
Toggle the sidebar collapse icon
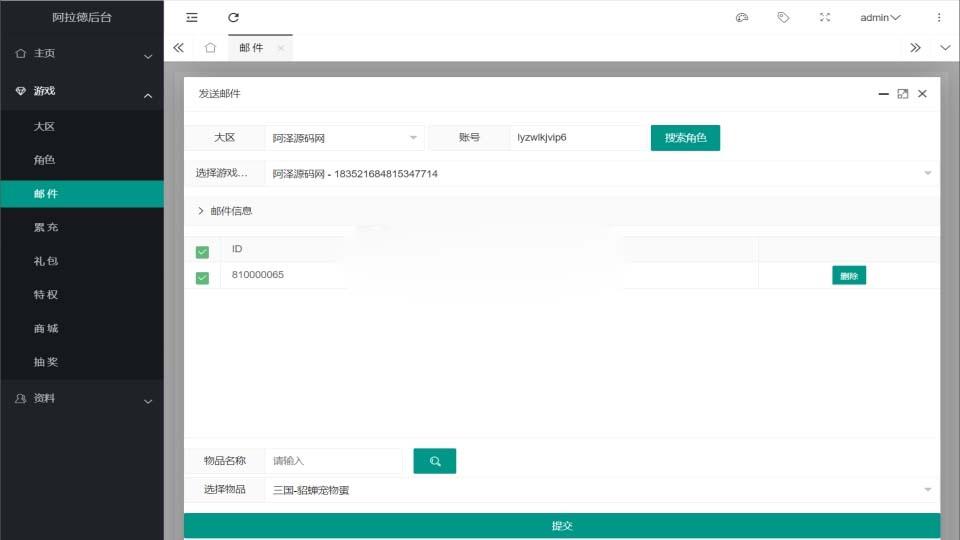click(x=192, y=17)
